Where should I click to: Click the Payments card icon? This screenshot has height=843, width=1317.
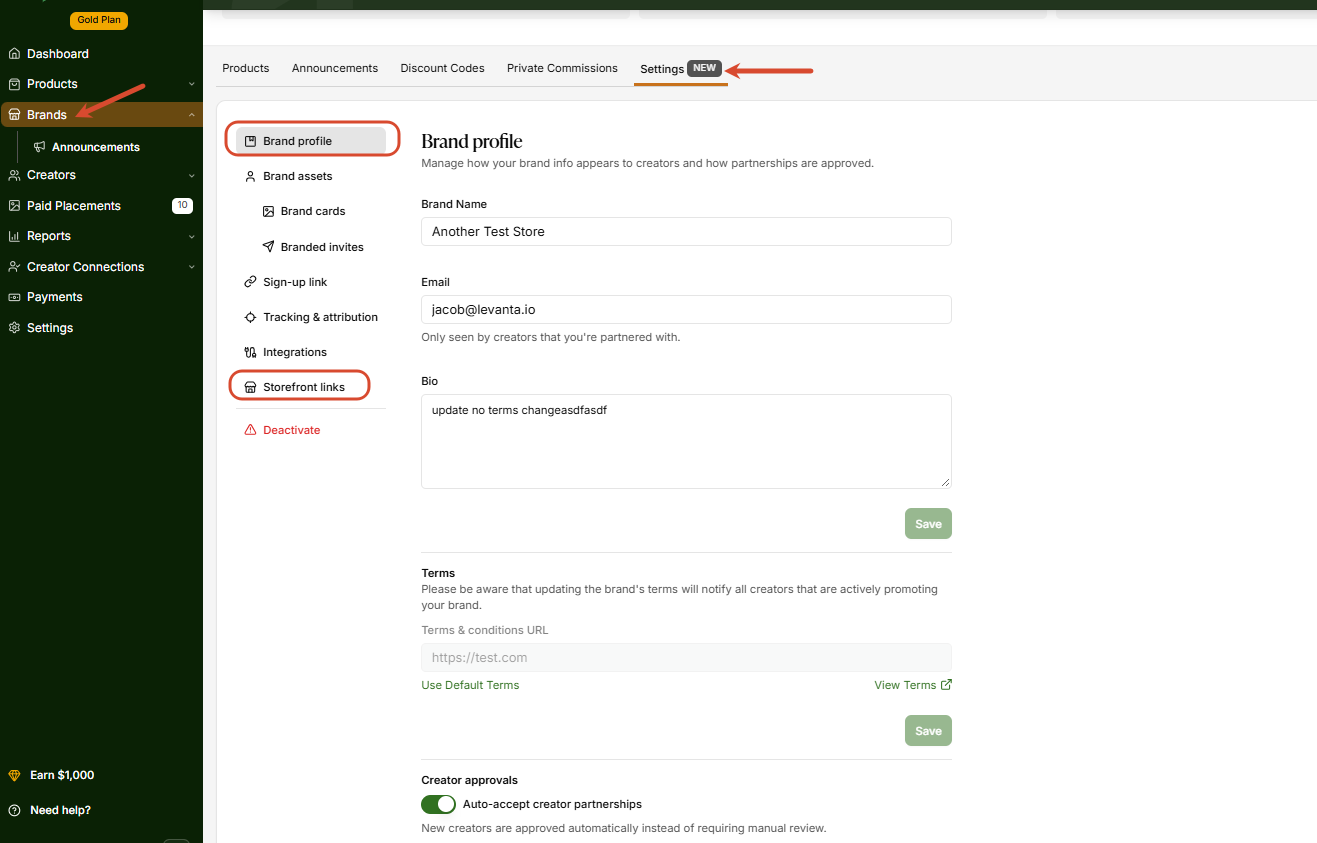point(14,297)
